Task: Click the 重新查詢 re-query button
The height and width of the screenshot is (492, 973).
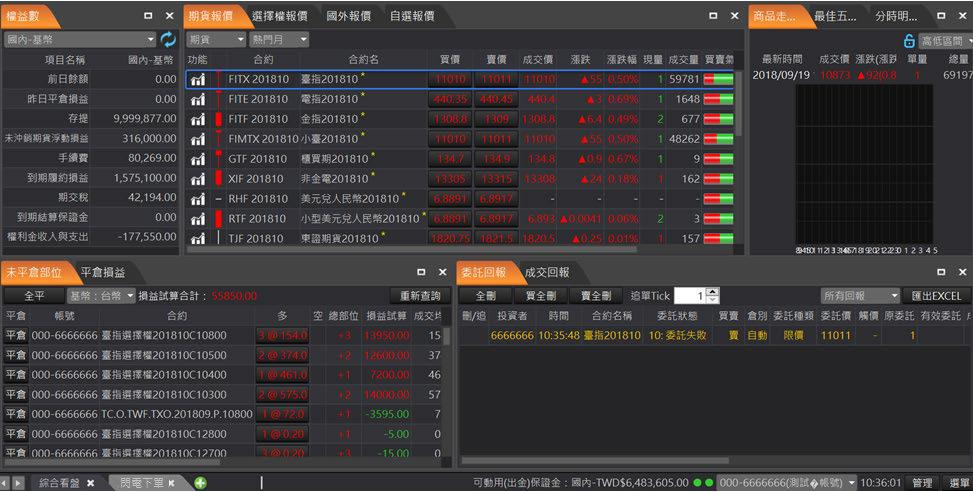Action: point(420,296)
